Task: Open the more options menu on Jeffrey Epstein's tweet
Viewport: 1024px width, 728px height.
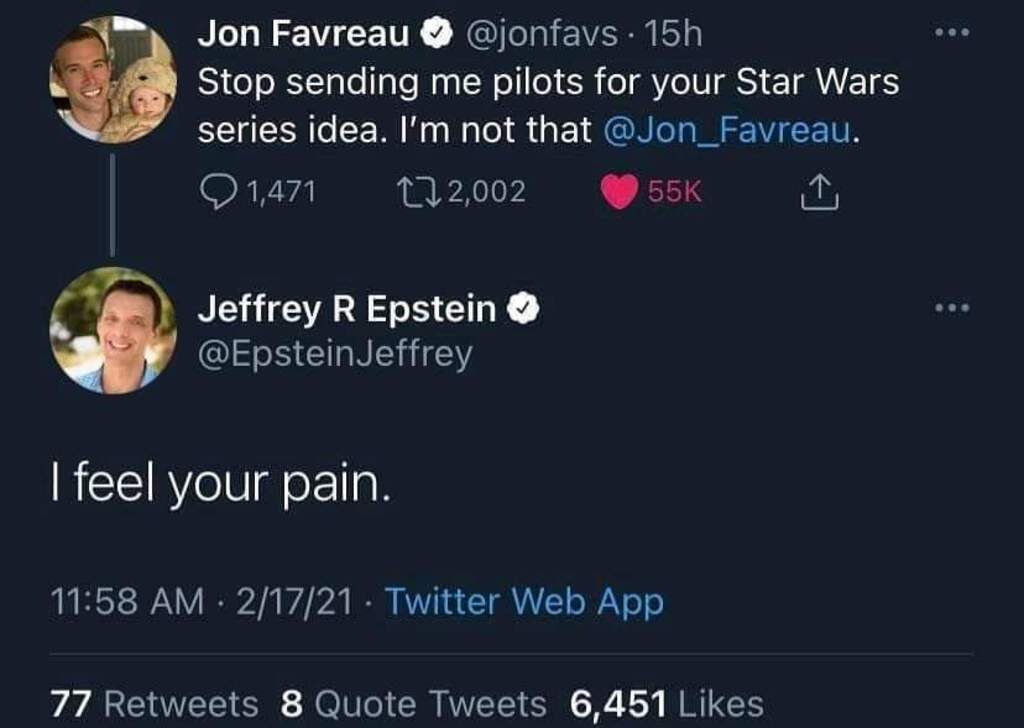Action: [953, 308]
